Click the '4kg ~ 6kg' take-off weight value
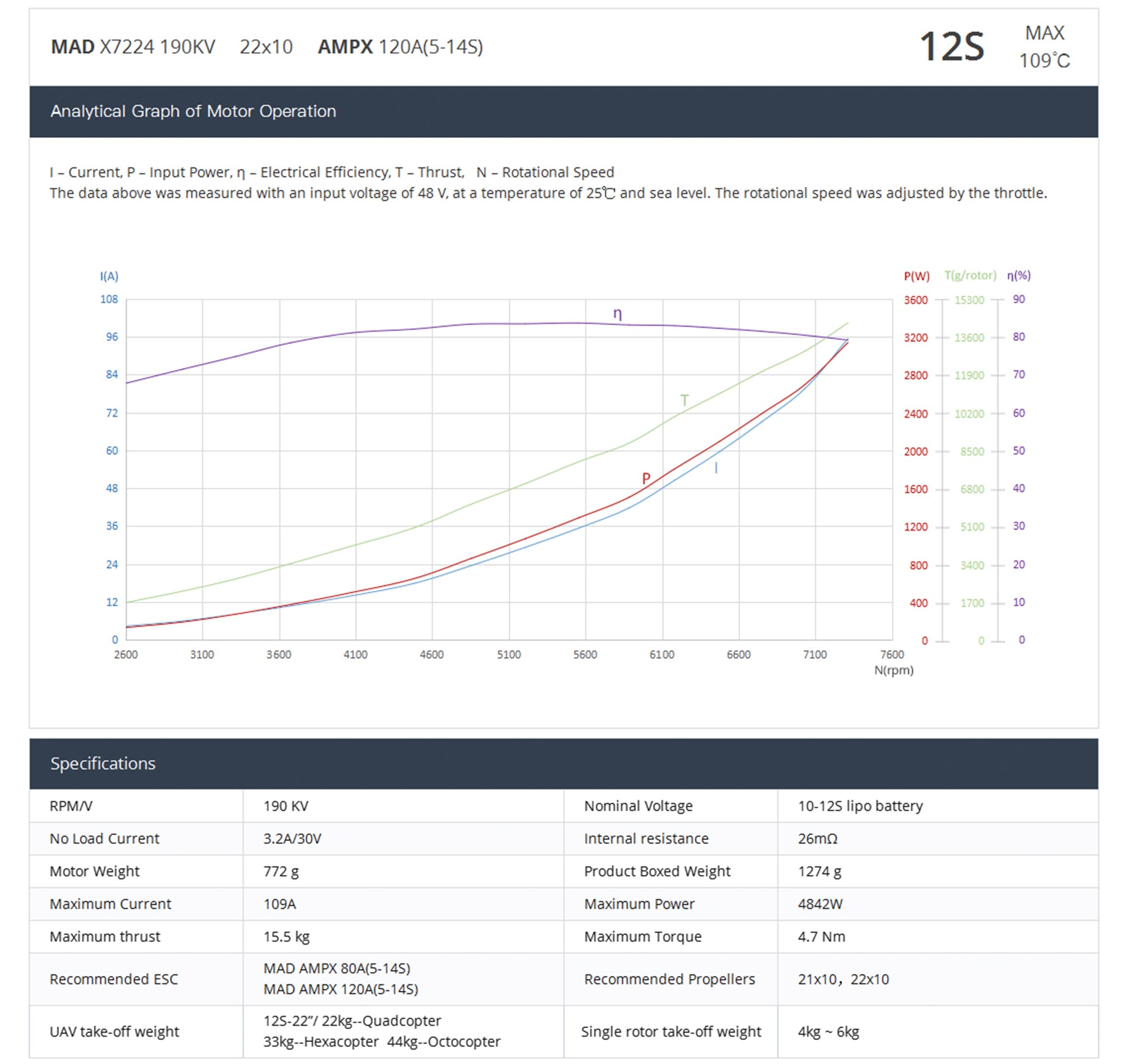This screenshot has width=1129, height=1064. 828,1031
